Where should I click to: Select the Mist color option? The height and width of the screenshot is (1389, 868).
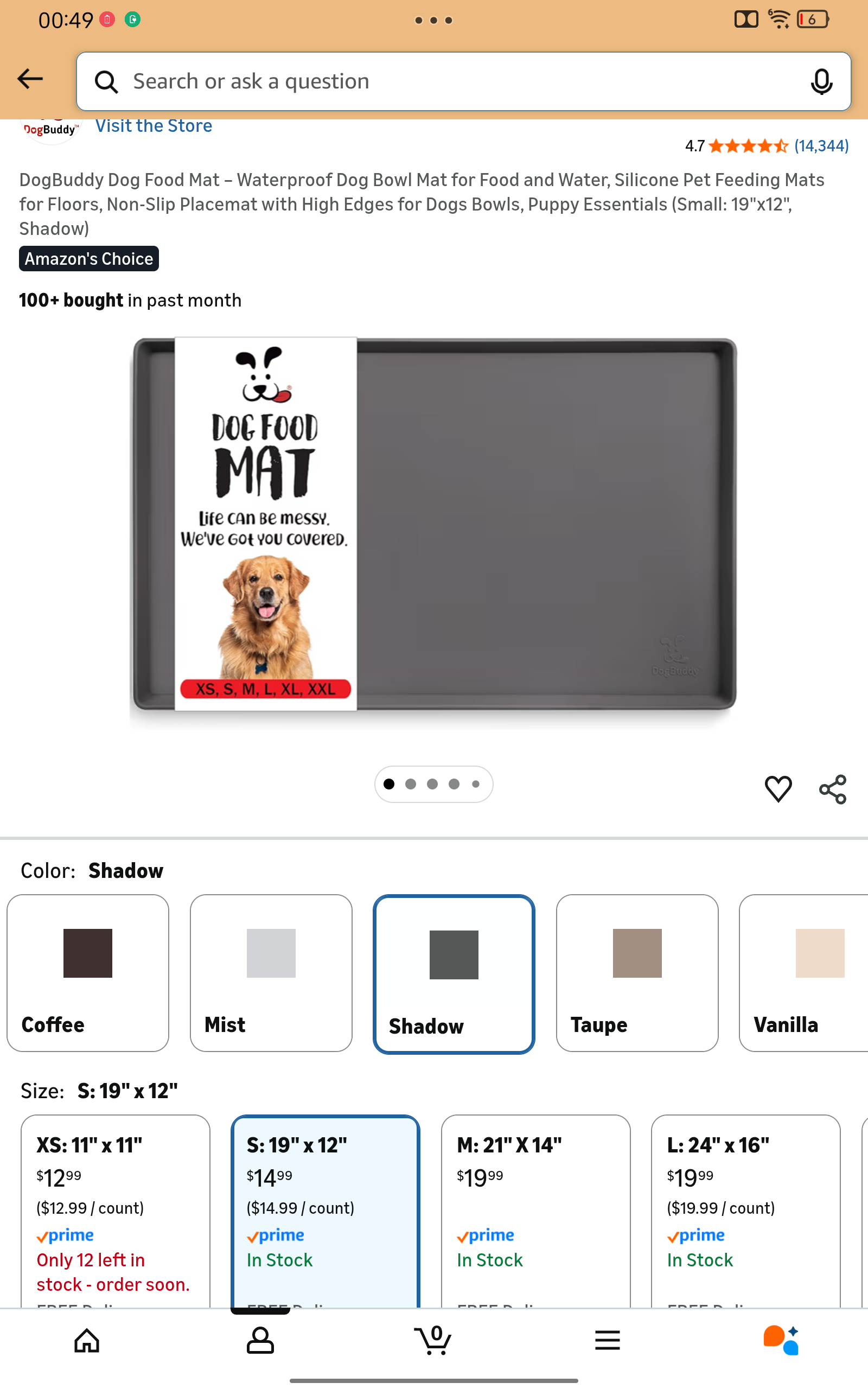click(271, 973)
